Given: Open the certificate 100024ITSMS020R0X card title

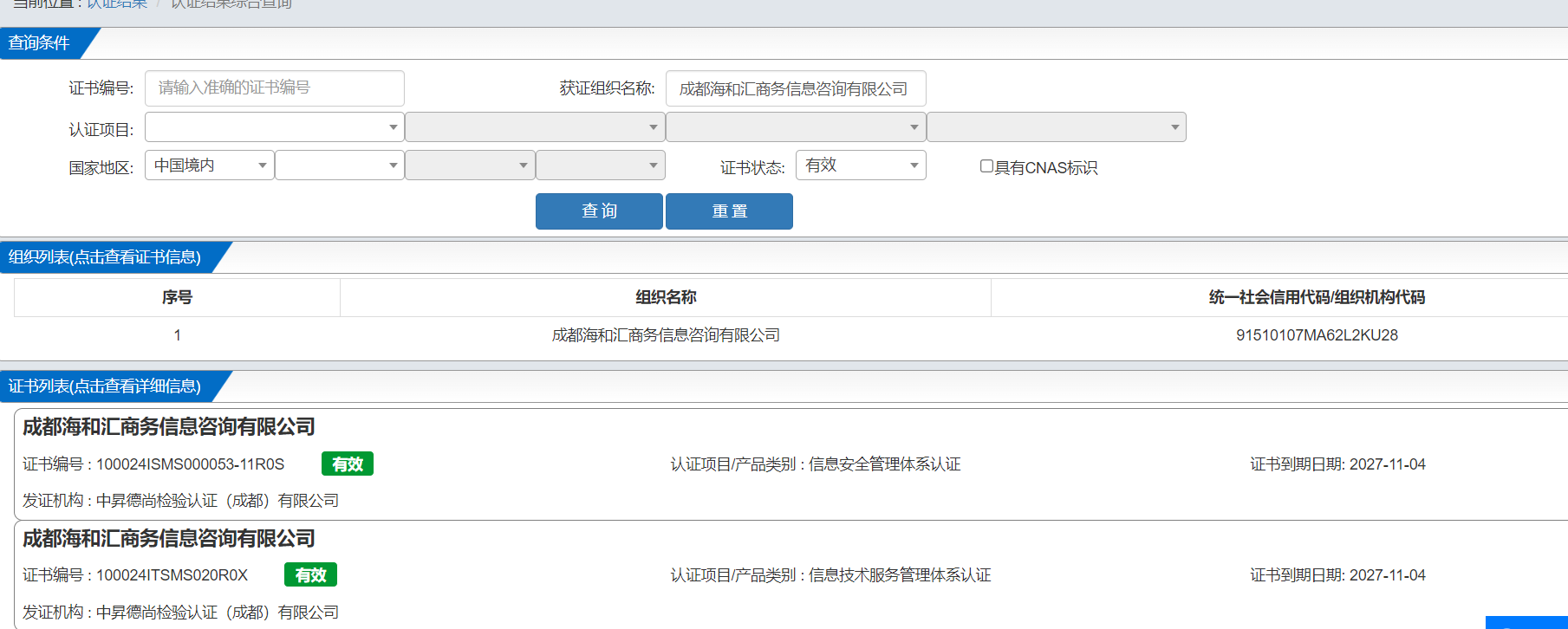Looking at the screenshot, I should tap(169, 539).
